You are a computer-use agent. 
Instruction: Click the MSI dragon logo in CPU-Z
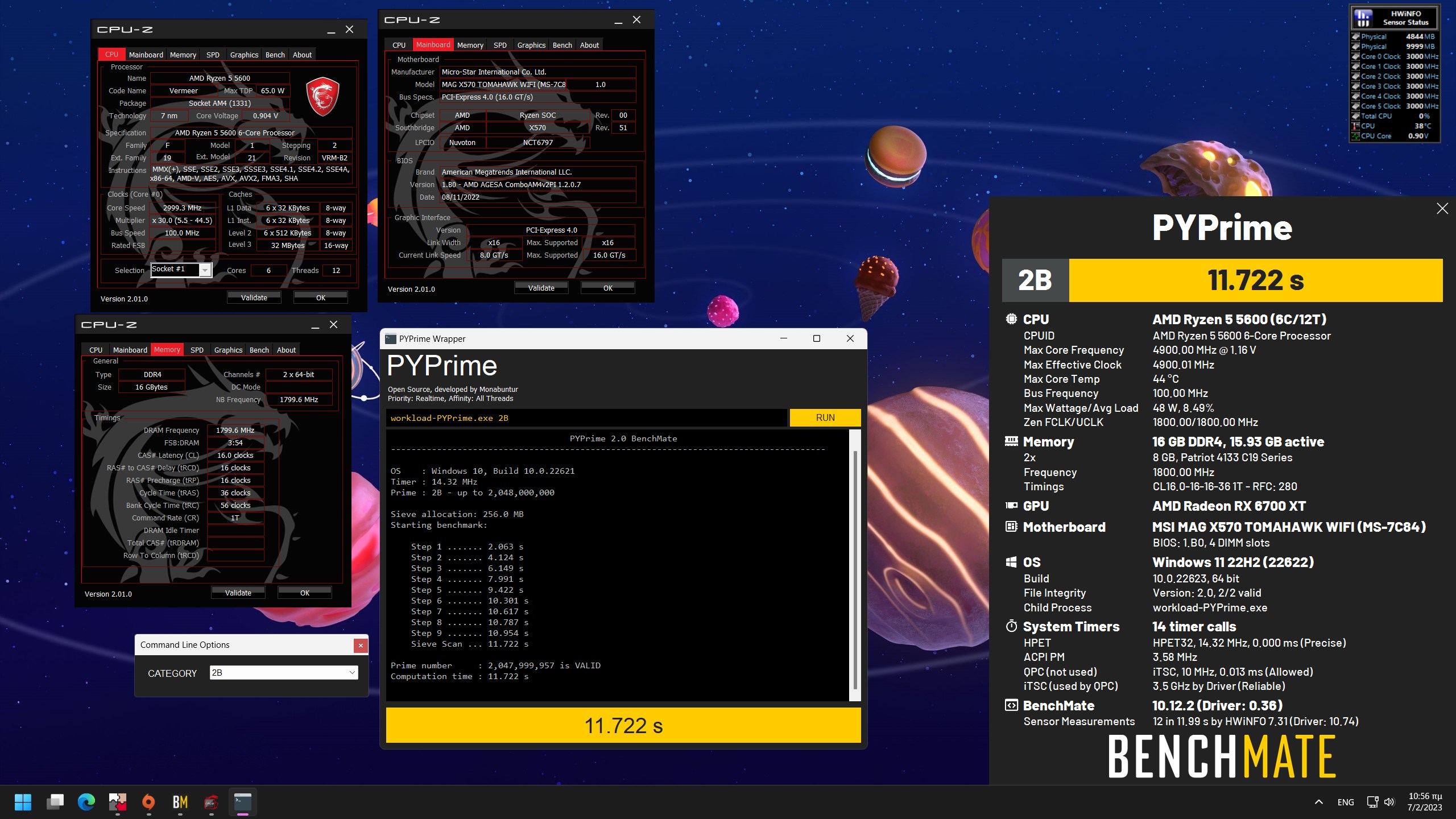point(322,96)
